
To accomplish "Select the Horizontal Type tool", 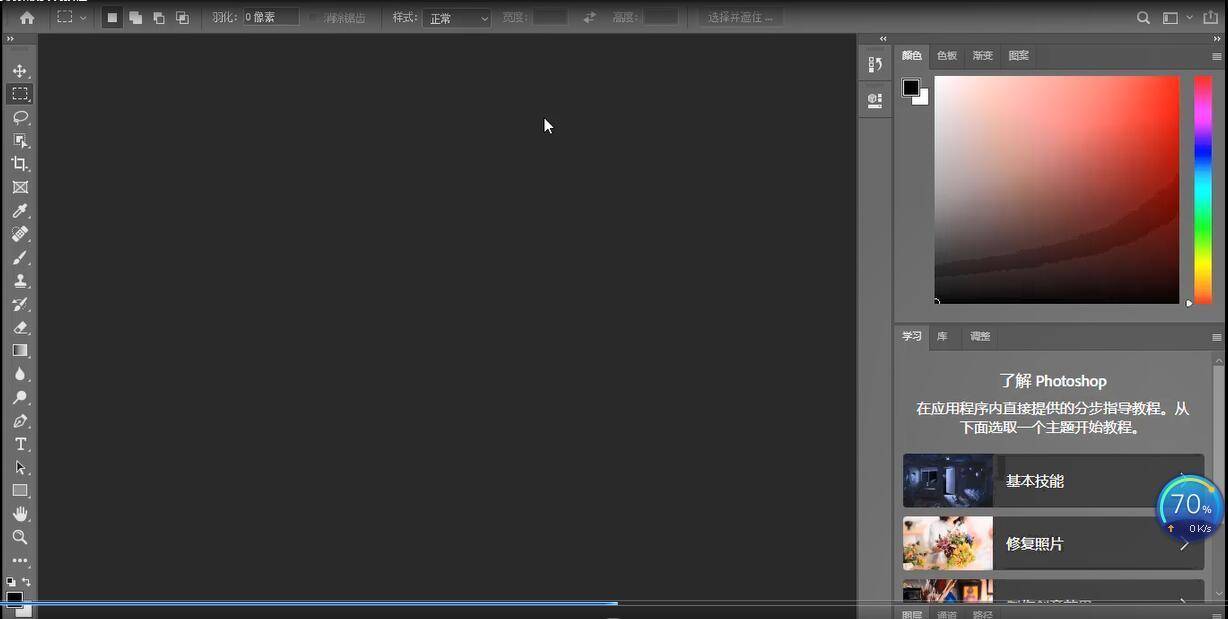I will click(x=20, y=444).
